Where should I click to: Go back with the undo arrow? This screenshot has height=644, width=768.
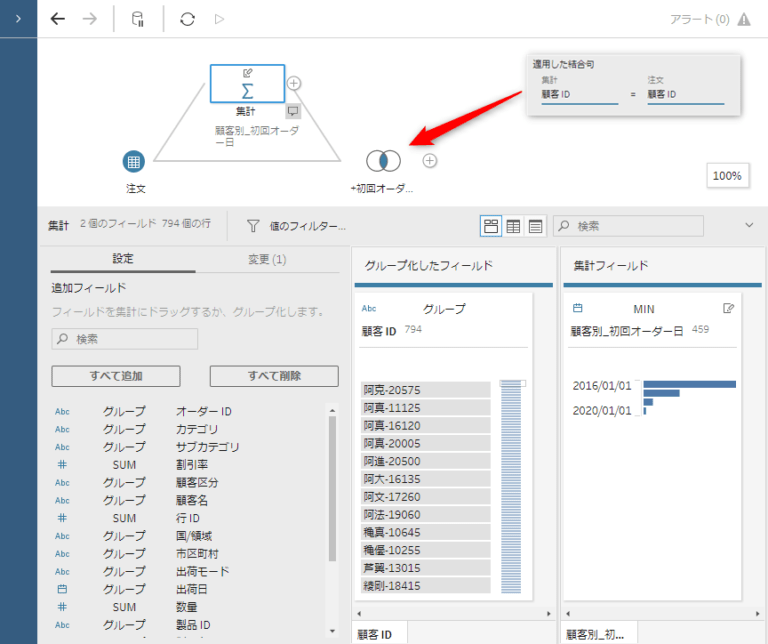(58, 19)
